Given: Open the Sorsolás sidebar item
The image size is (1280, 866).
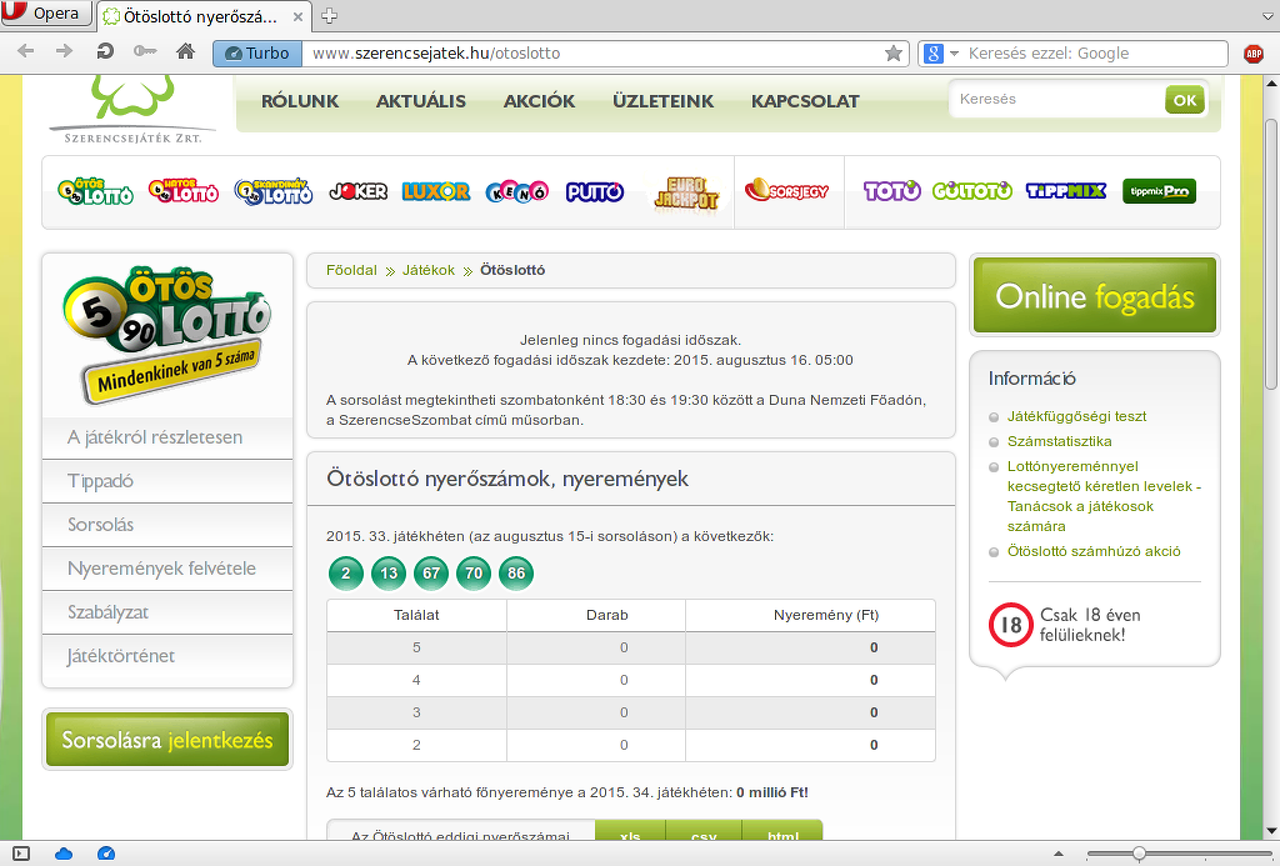Looking at the screenshot, I should [167, 525].
